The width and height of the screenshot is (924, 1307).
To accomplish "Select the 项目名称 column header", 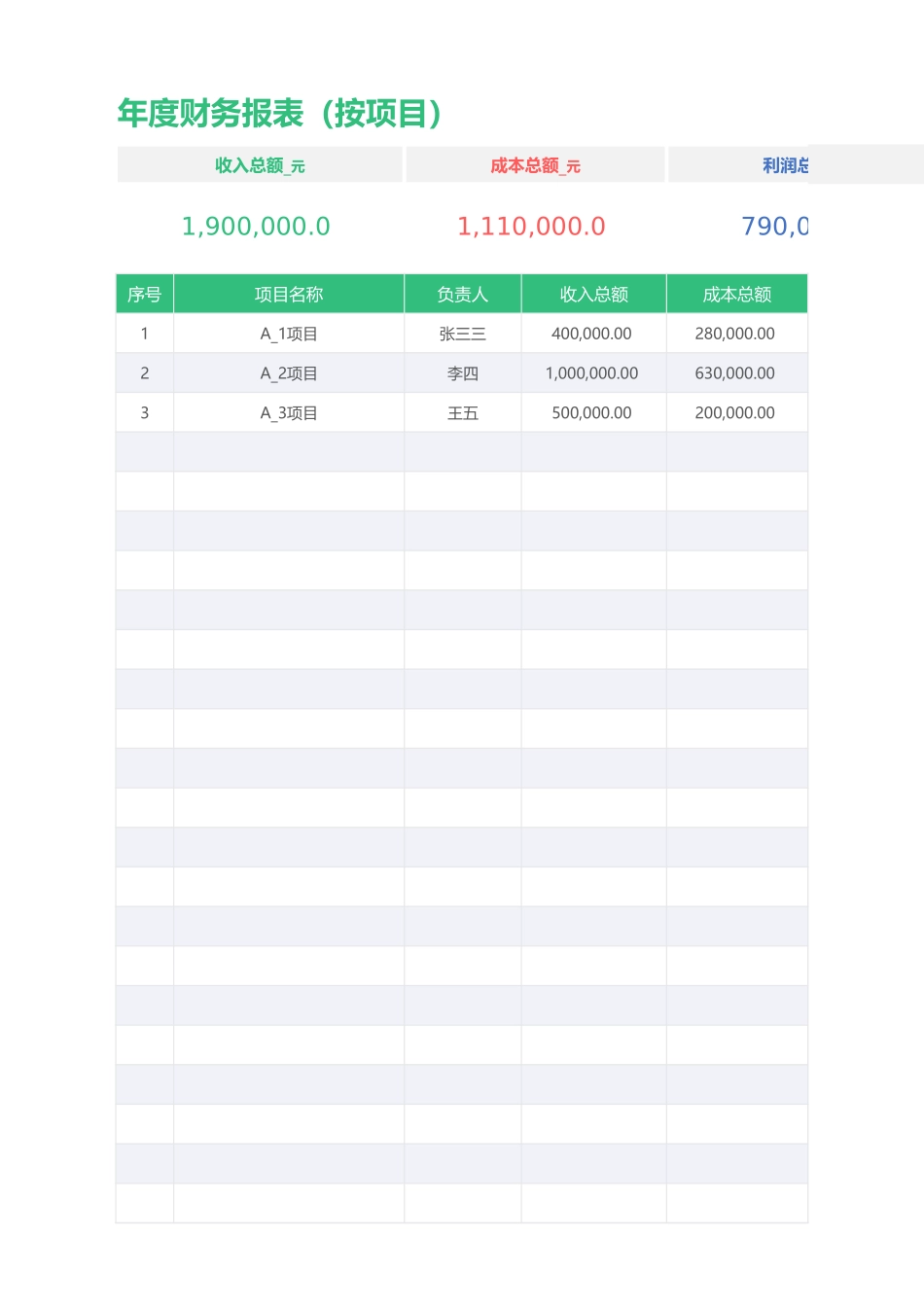I will coord(289,295).
